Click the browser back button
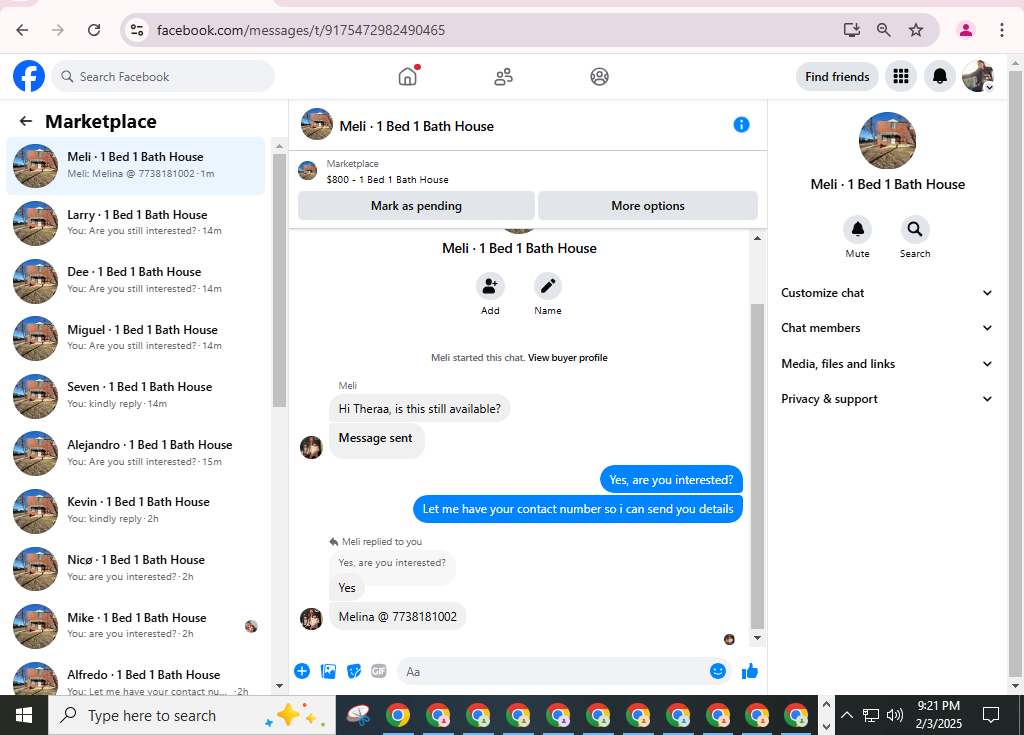Viewport: 1024px width, 735px height. pos(22,30)
